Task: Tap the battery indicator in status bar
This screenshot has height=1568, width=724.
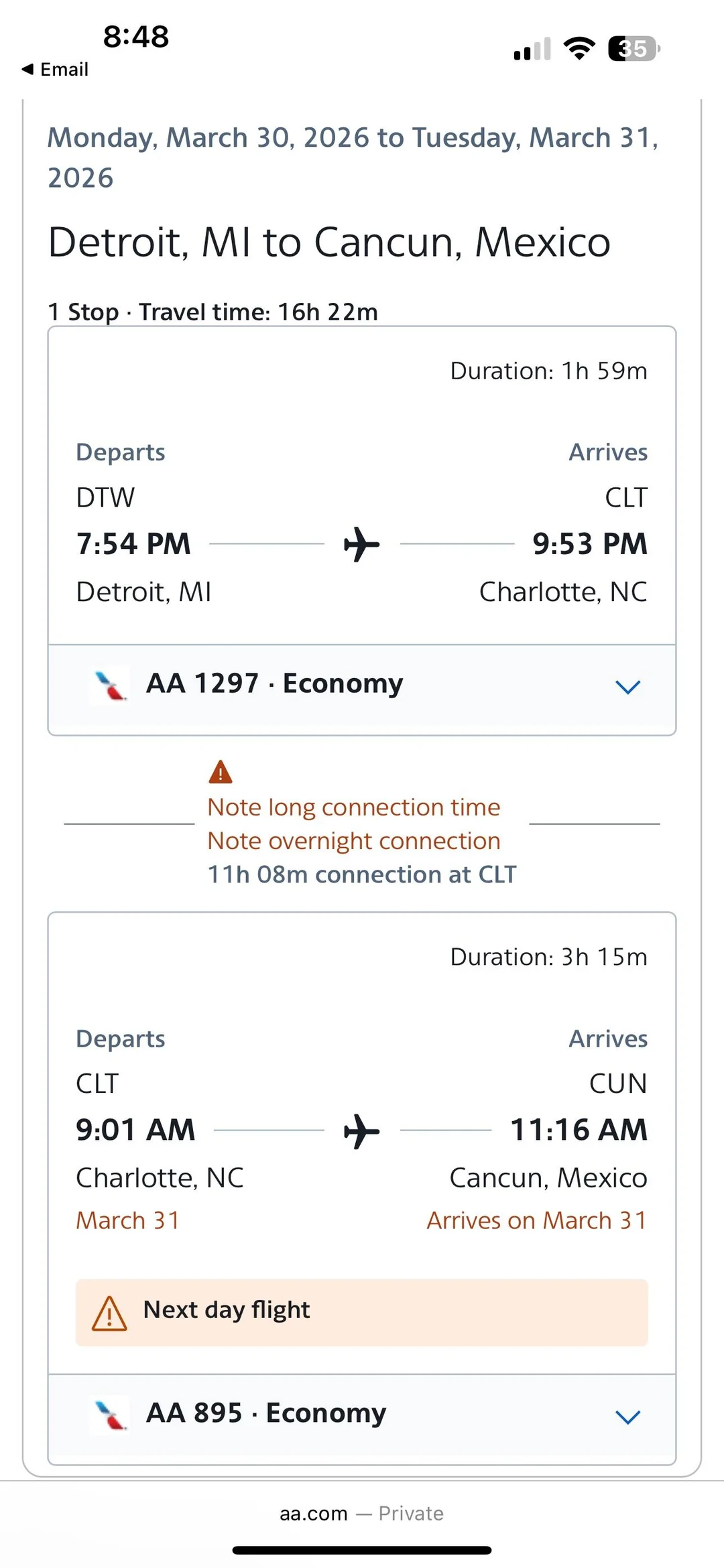Action: coord(633,49)
